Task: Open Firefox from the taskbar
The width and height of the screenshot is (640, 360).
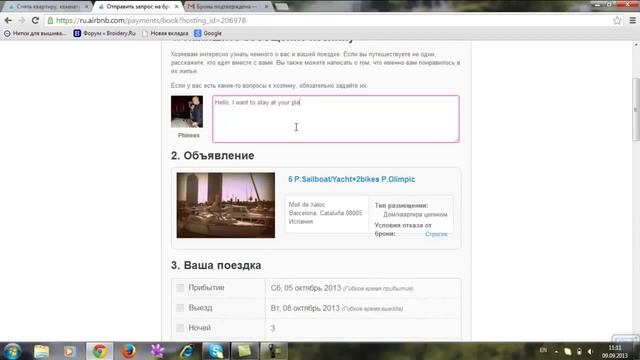Action: [129, 351]
